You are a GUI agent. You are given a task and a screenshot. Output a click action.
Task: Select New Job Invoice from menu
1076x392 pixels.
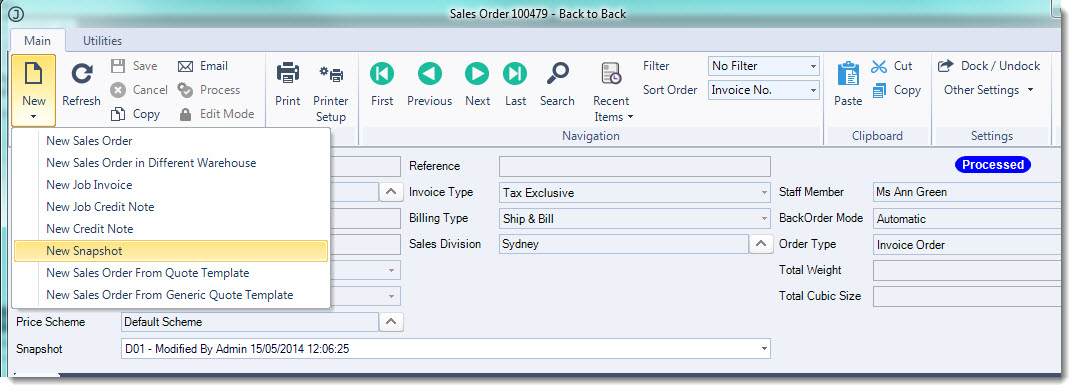pos(171,185)
